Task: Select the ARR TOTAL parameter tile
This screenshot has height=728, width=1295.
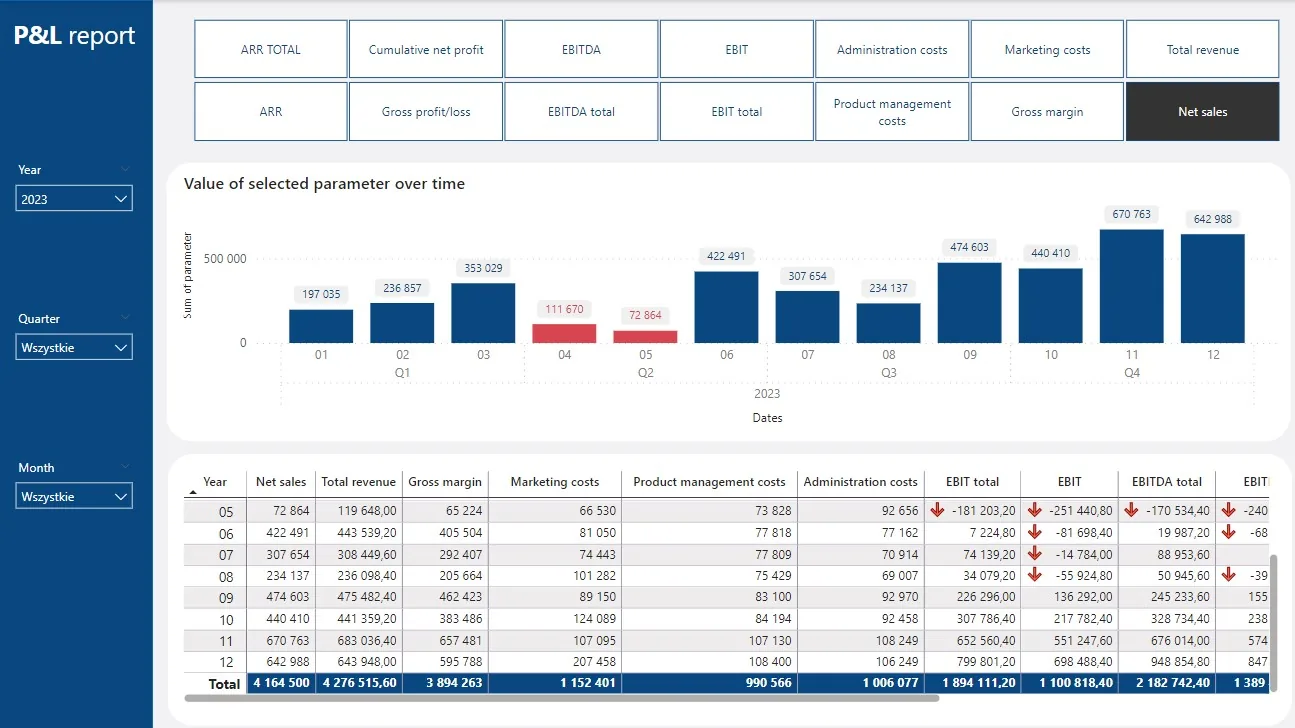Action: 271,49
